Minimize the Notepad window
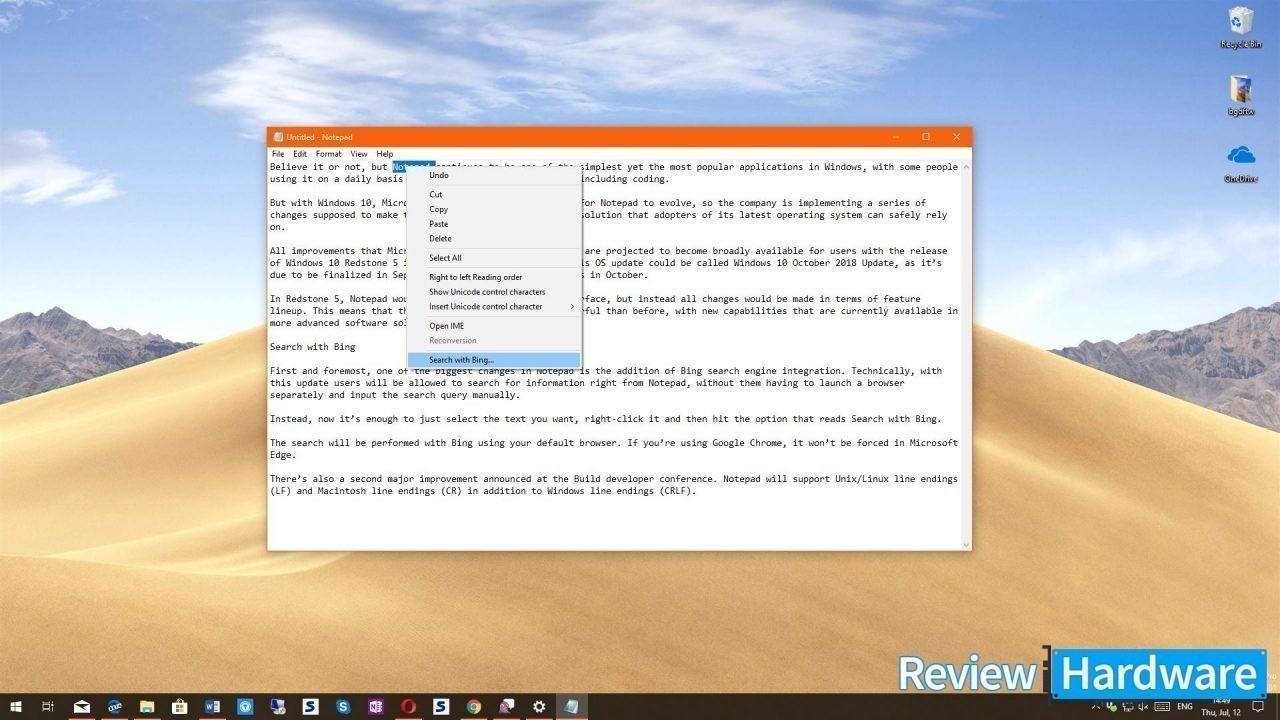The image size is (1280, 720). click(x=895, y=137)
